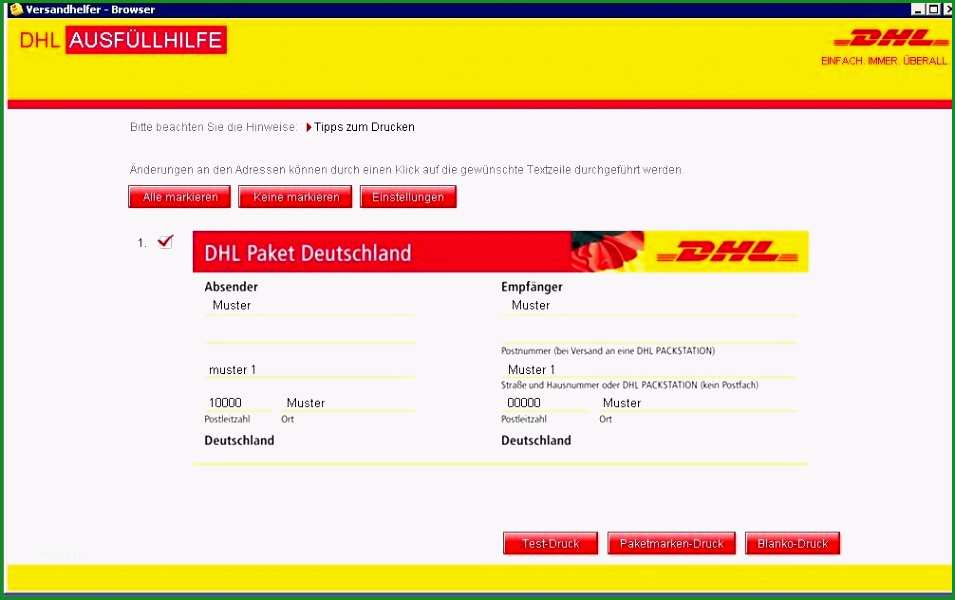Choose Blanko-Druck
Screen dimensions: 955x600
pos(792,543)
